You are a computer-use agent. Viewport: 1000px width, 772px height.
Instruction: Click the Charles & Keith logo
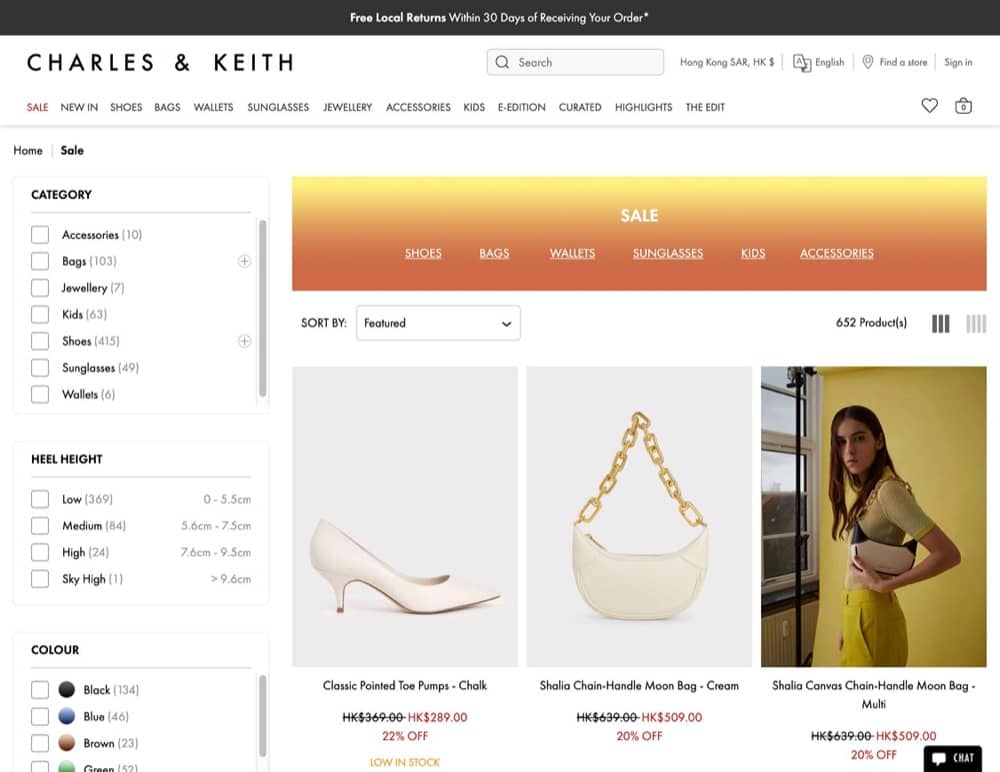tap(160, 63)
